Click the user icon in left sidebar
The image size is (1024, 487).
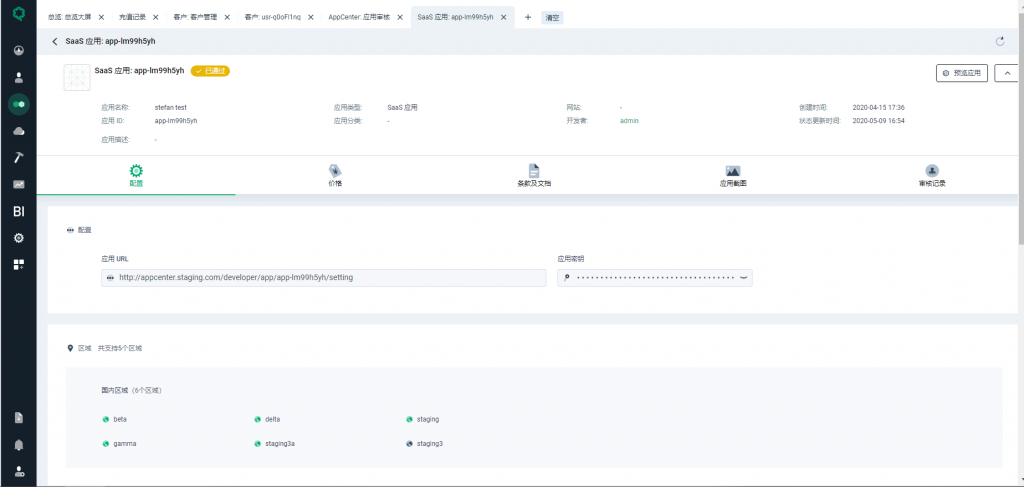tap(18, 77)
